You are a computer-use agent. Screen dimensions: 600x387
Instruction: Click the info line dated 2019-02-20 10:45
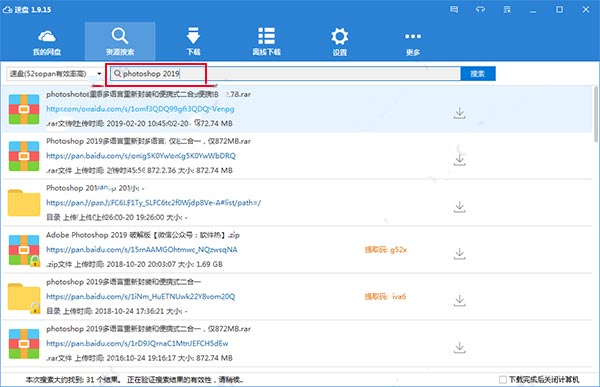click(x=139, y=123)
